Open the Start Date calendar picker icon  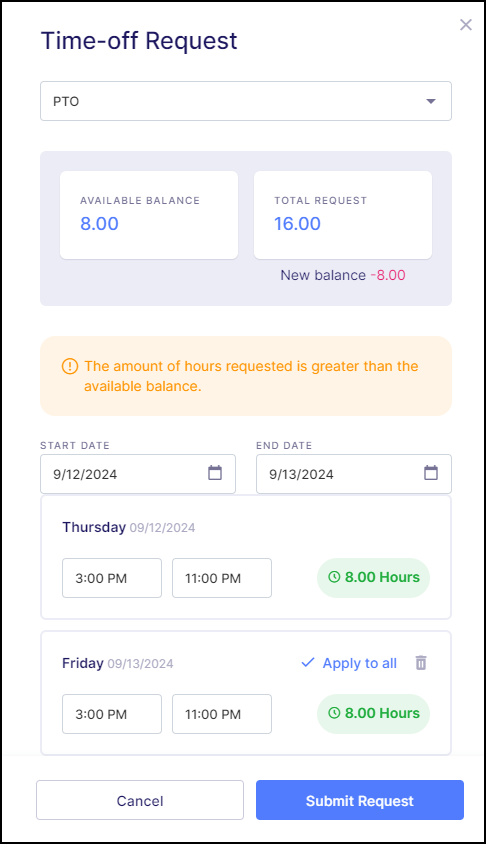click(215, 473)
